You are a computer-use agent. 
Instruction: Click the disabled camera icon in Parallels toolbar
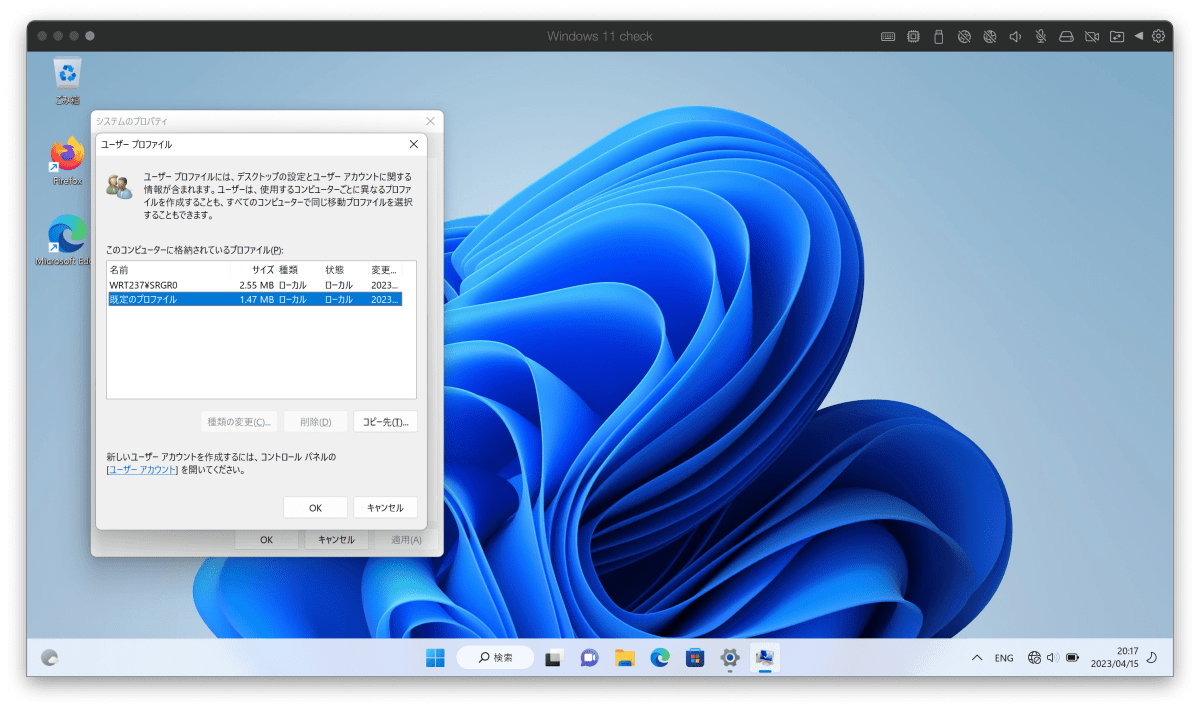(x=1092, y=36)
